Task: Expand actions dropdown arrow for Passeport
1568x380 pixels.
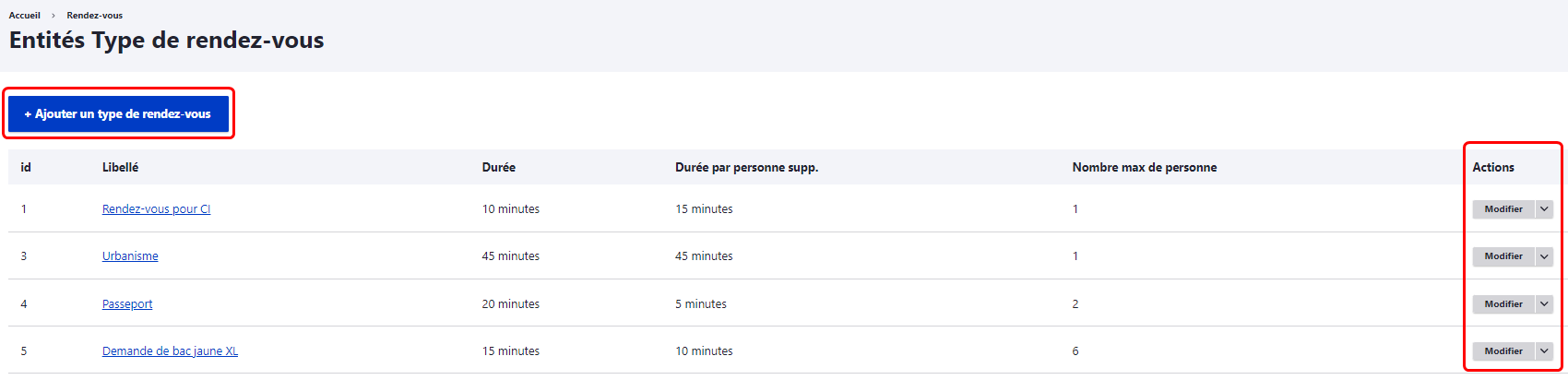Action: point(1544,304)
